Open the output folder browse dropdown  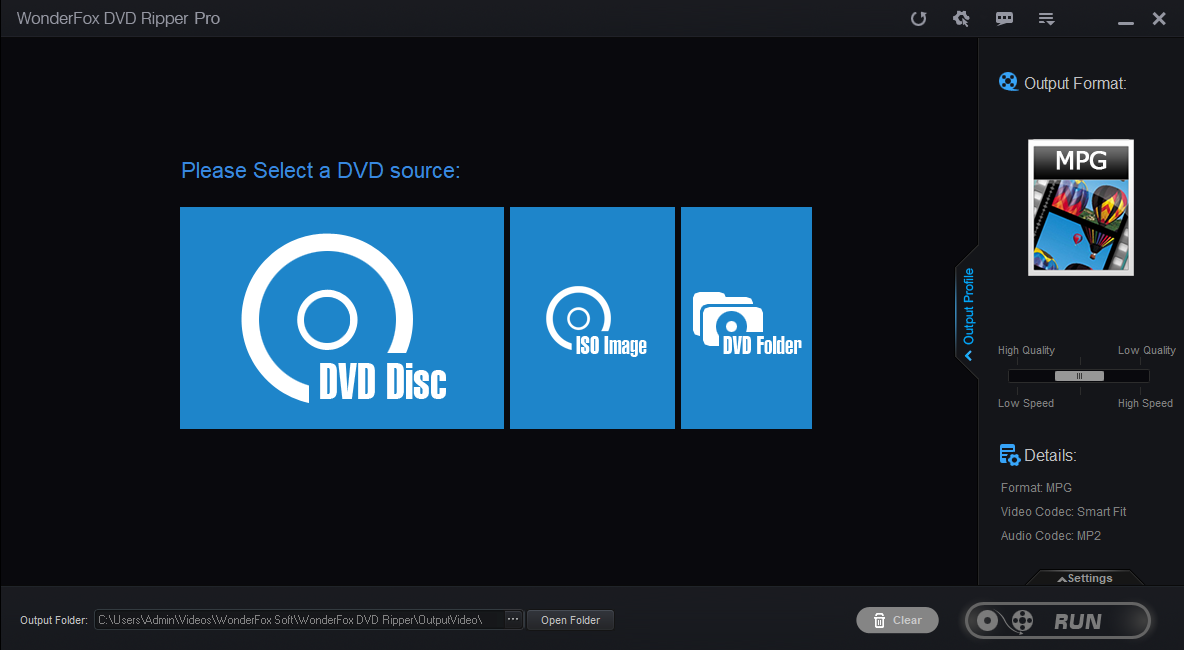tap(512, 619)
